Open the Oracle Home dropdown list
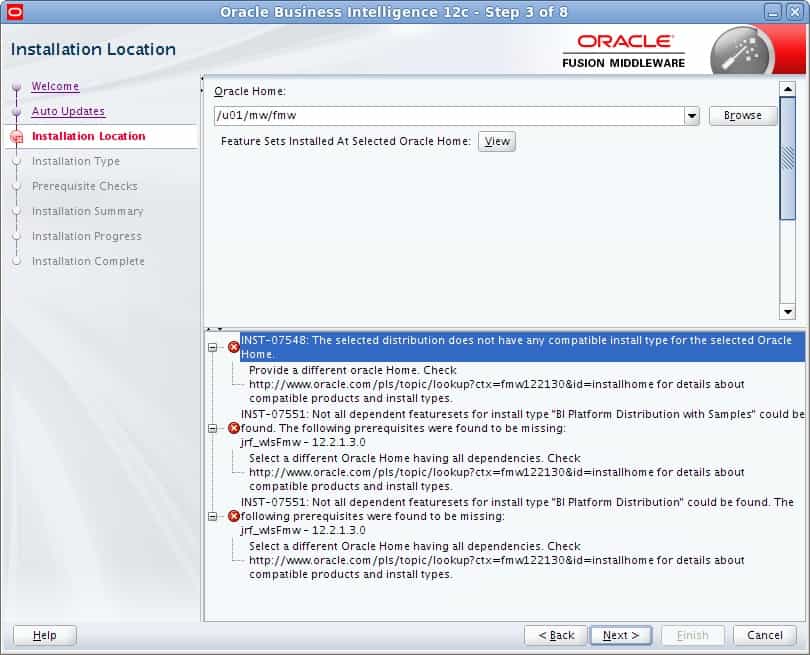This screenshot has width=810, height=655. click(x=691, y=115)
